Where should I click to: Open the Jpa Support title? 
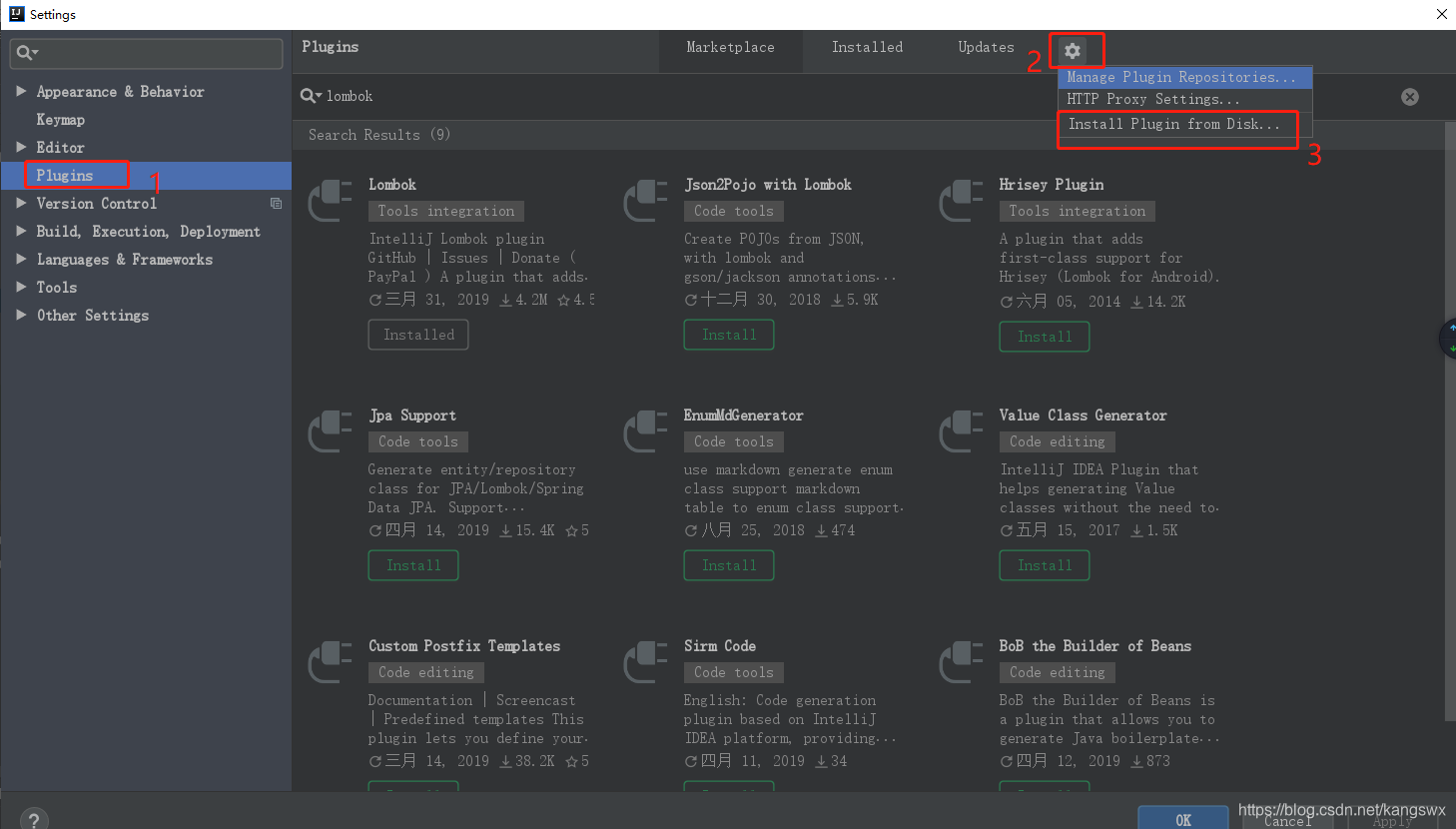(412, 415)
